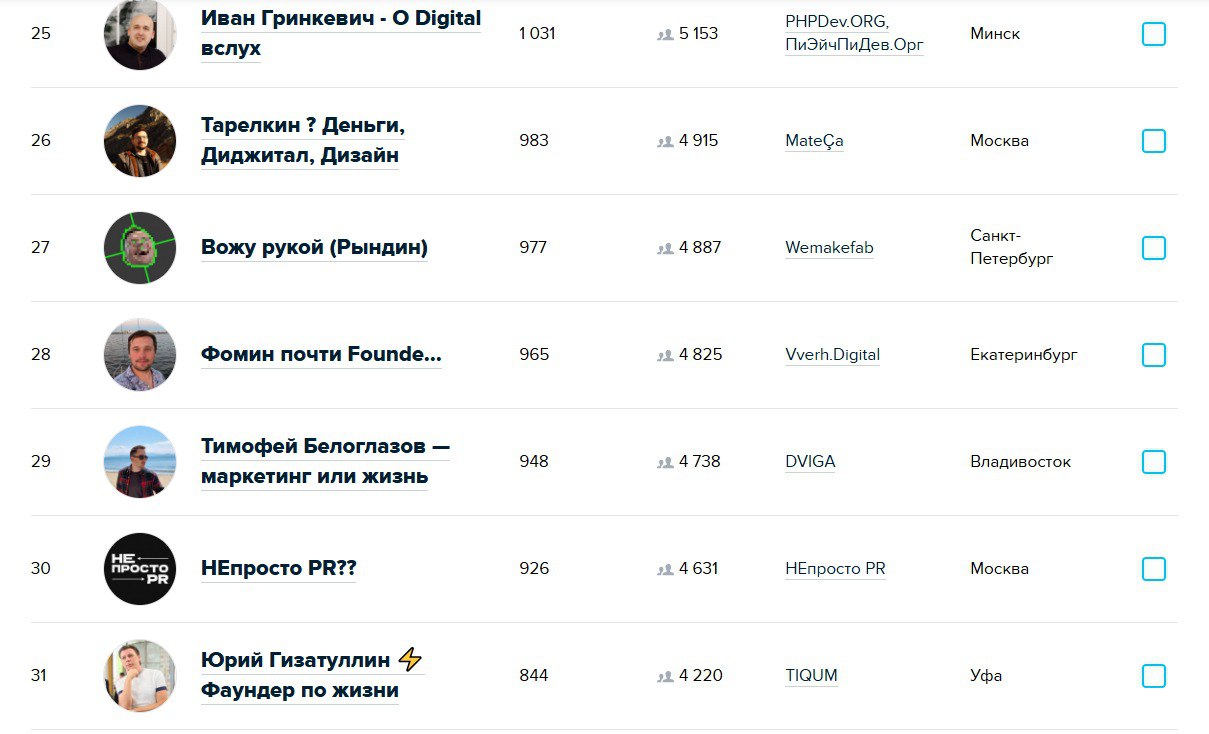Follow the Тимофей Белоглазов channel title link
1209x734 pixels.
click(x=325, y=461)
